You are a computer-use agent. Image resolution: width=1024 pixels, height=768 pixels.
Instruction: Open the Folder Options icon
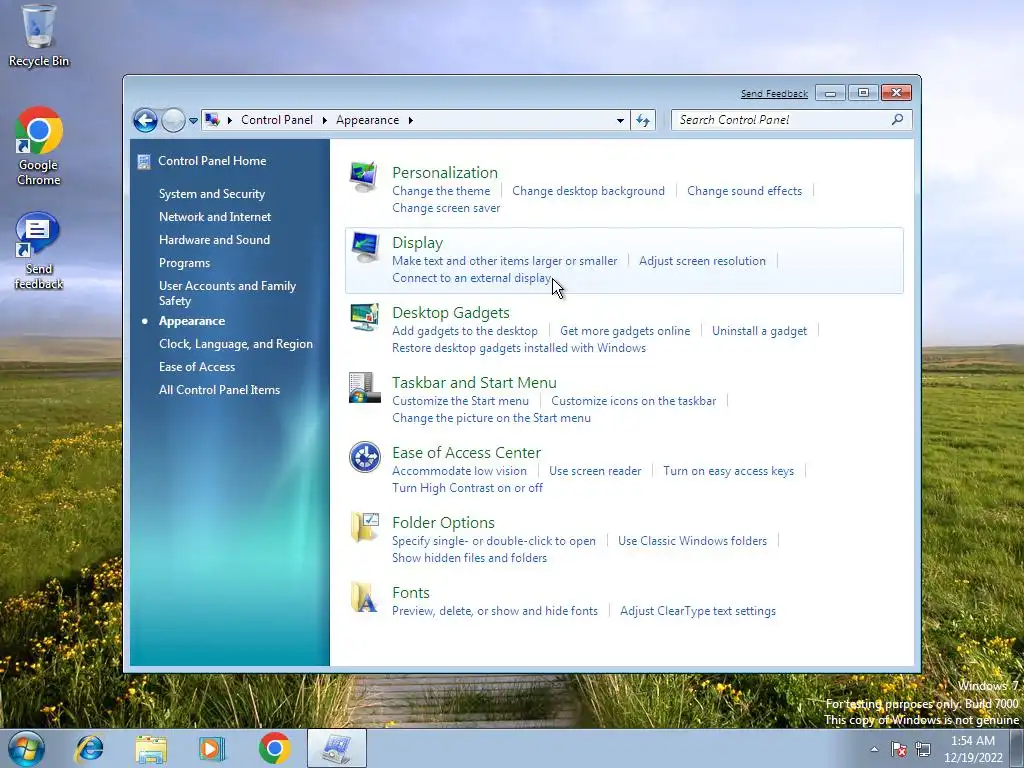(x=364, y=528)
